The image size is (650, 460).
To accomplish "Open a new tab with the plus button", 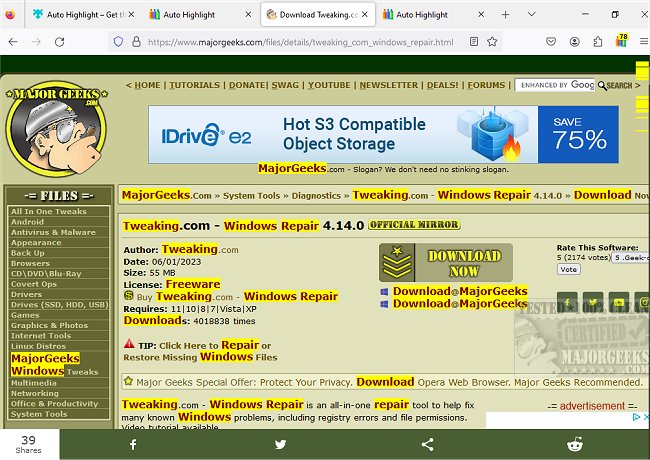I will tap(505, 15).
